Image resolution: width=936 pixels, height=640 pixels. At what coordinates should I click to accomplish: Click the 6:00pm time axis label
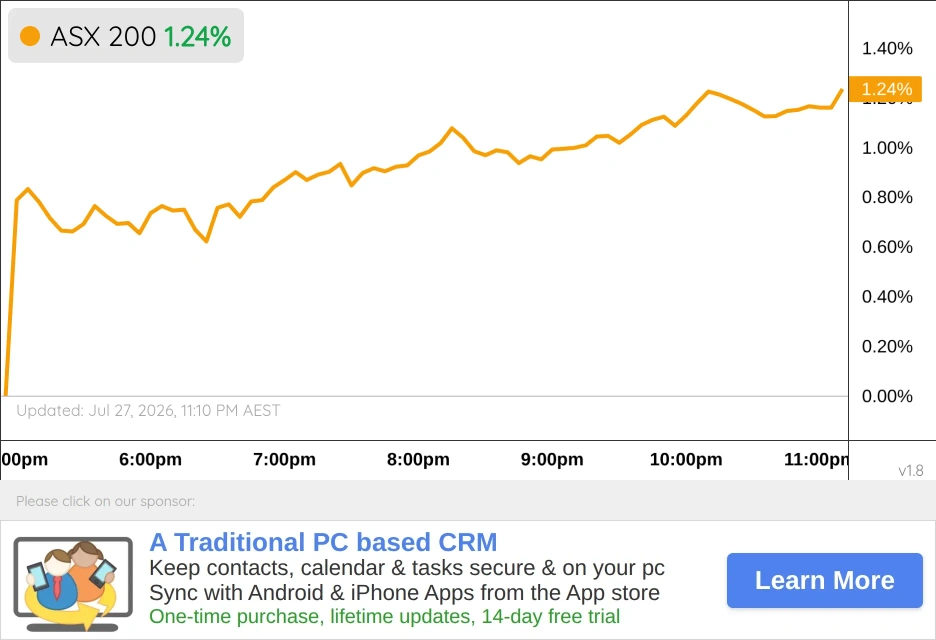pyautogui.click(x=150, y=459)
